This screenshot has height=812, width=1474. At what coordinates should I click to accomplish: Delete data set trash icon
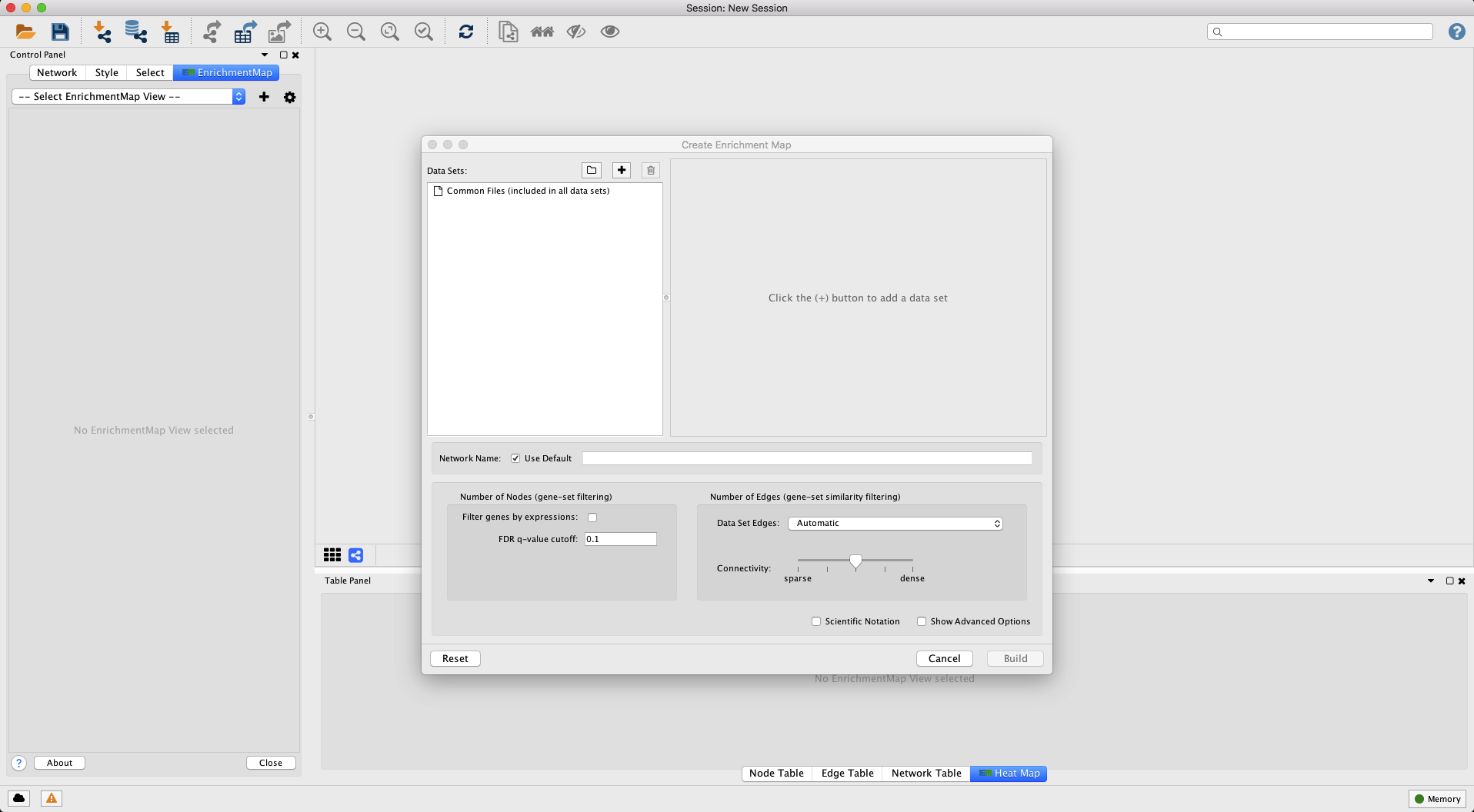(x=651, y=170)
